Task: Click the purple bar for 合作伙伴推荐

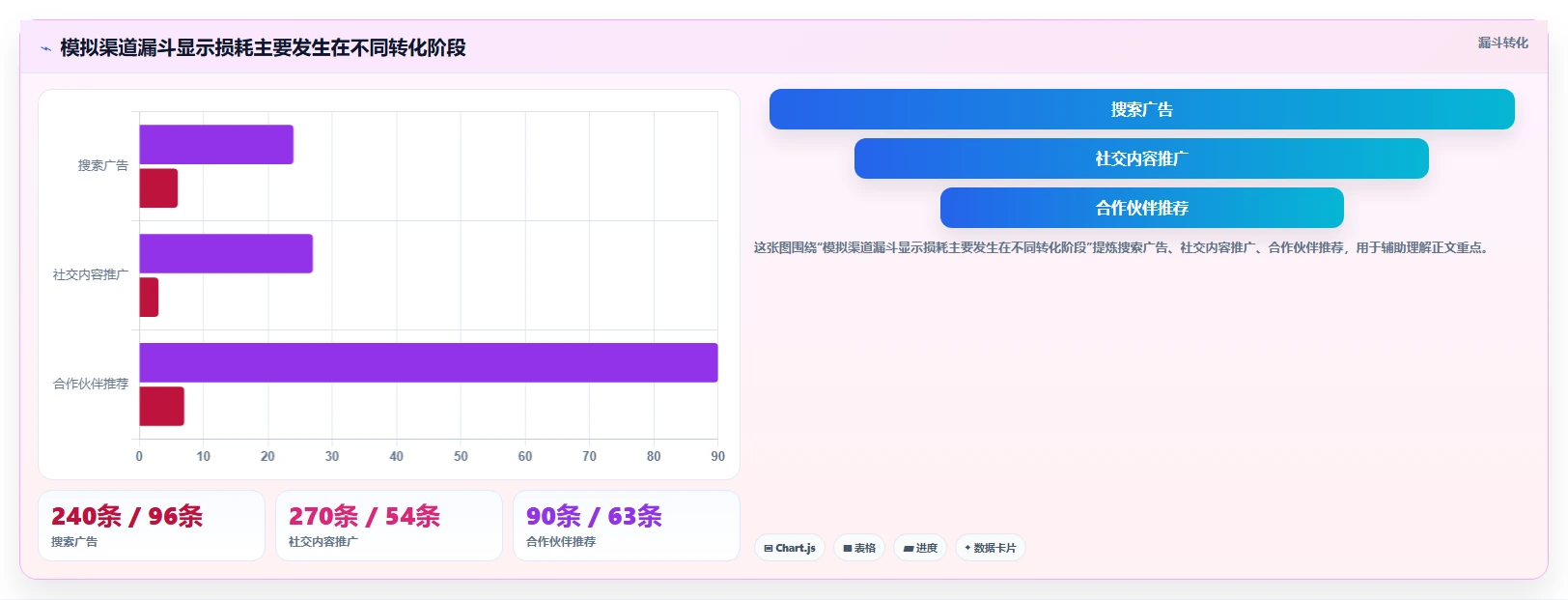Action: coord(429,362)
